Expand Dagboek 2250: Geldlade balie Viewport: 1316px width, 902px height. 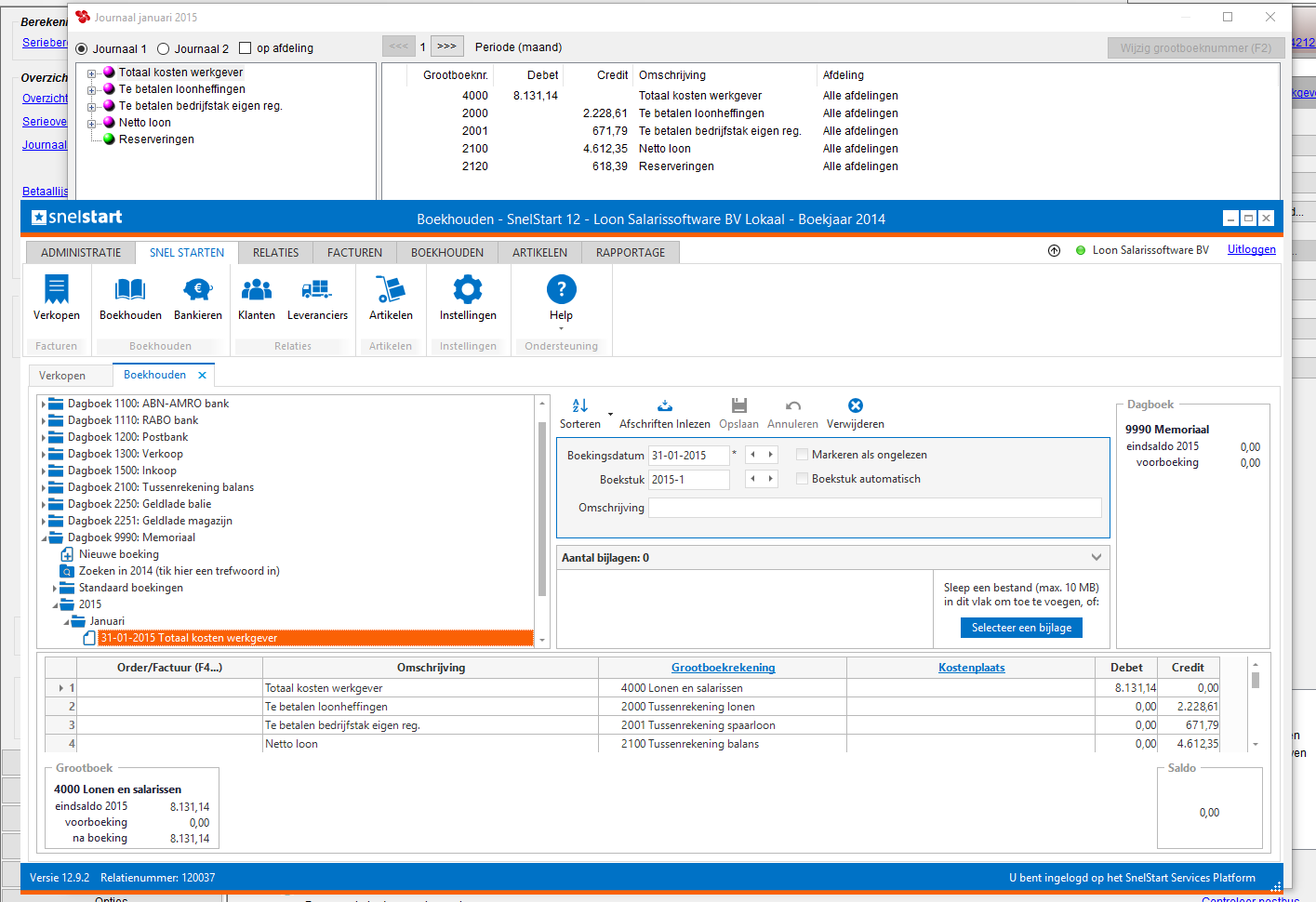click(43, 505)
